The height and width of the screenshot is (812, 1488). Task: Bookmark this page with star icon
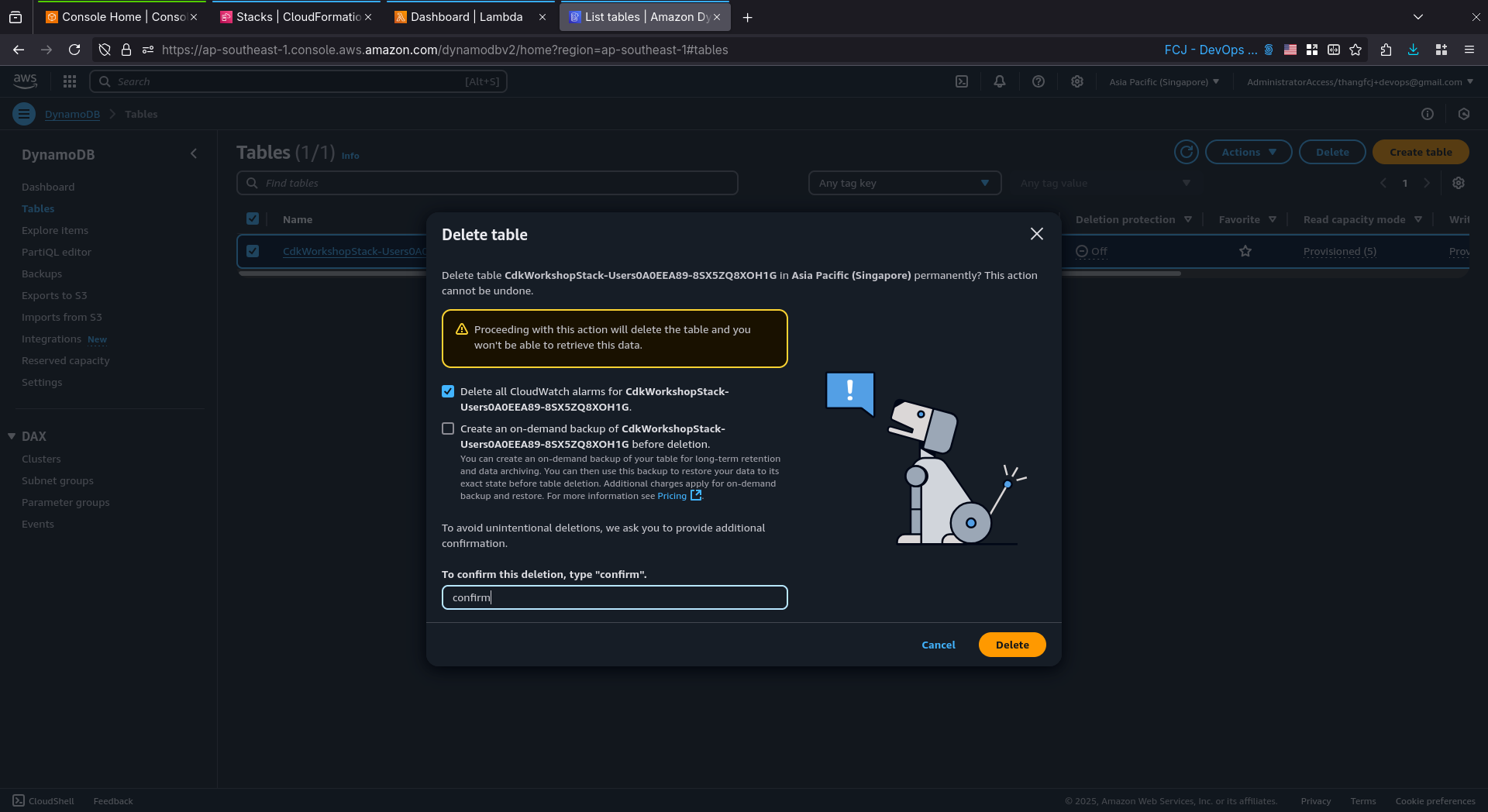point(1355,50)
